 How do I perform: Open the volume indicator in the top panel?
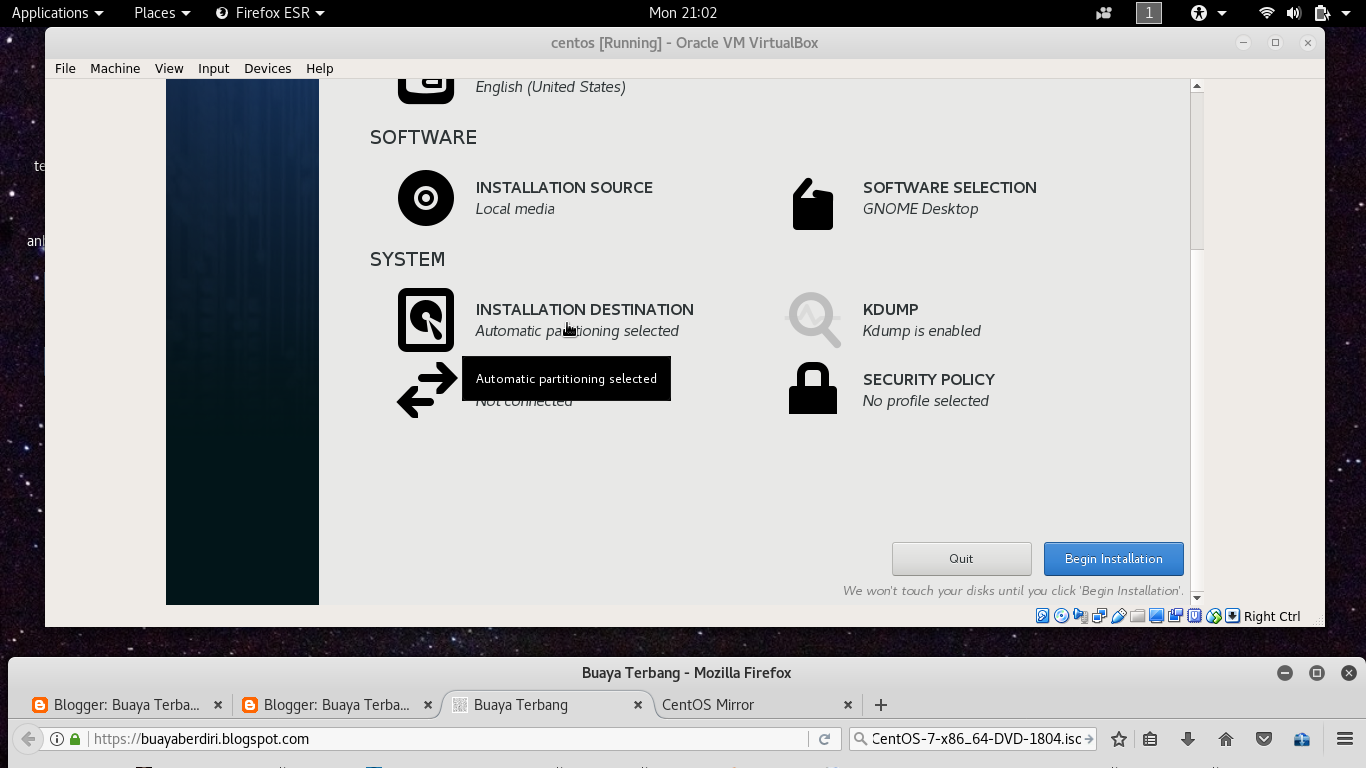coord(1294,13)
